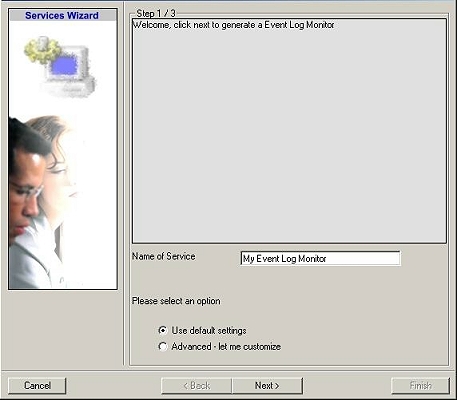Click the 'Use default settings' label text

click(209, 331)
